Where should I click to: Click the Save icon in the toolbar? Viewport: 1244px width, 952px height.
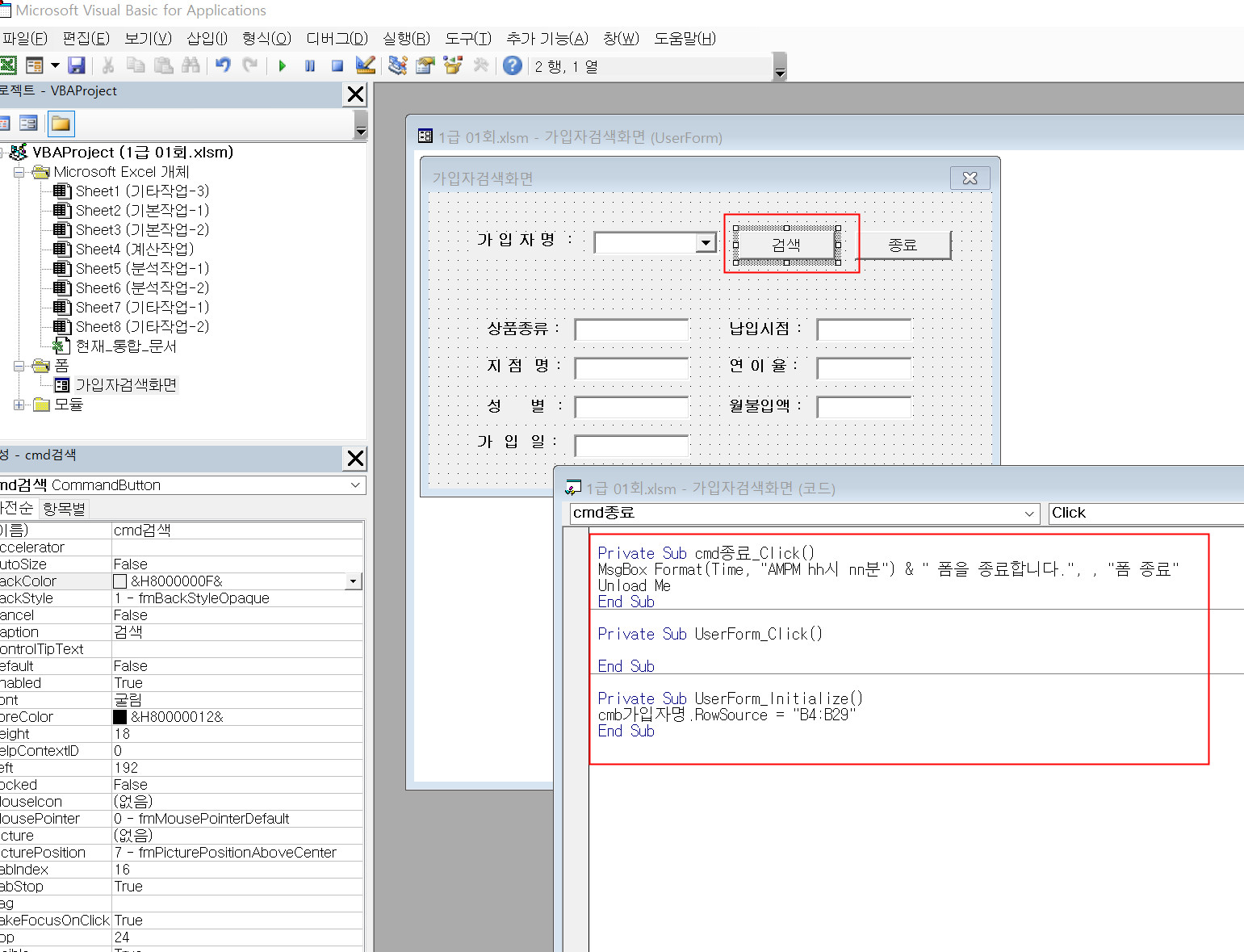pos(77,65)
